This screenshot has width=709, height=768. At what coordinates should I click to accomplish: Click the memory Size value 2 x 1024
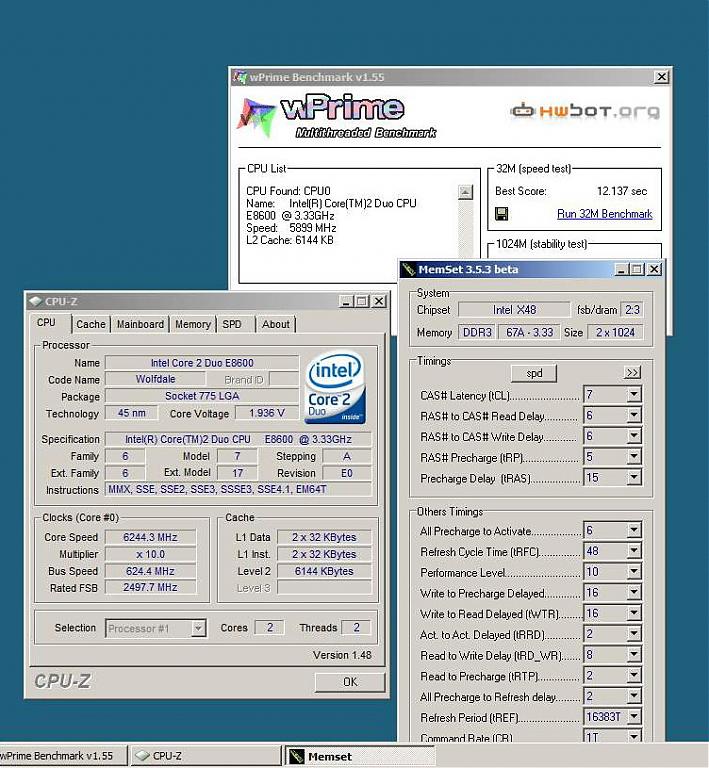click(615, 333)
